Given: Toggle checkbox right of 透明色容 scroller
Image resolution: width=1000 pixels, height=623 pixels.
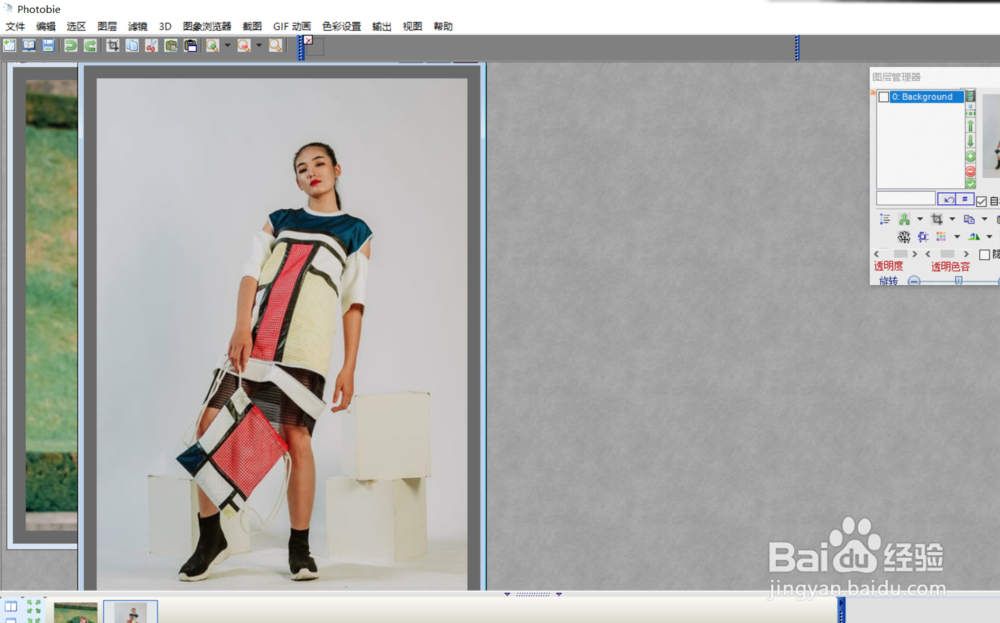Looking at the screenshot, I should [x=985, y=254].
